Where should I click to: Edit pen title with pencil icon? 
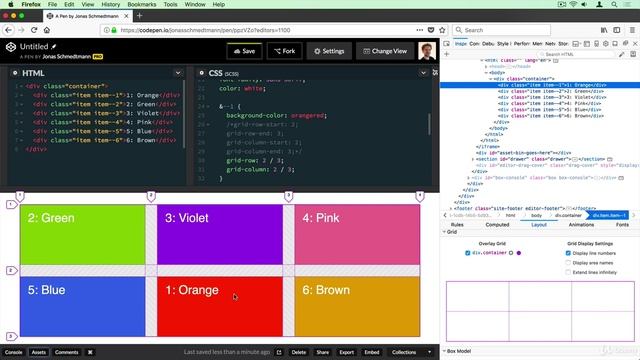[x=53, y=47]
